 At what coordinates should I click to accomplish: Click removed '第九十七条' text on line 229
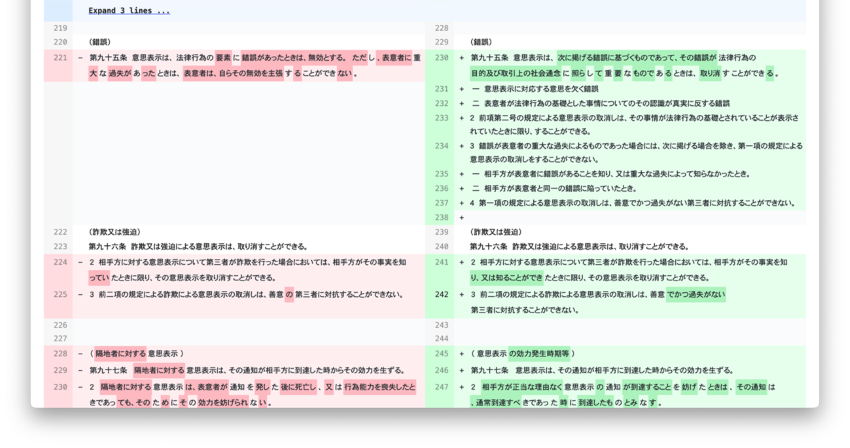coord(108,371)
